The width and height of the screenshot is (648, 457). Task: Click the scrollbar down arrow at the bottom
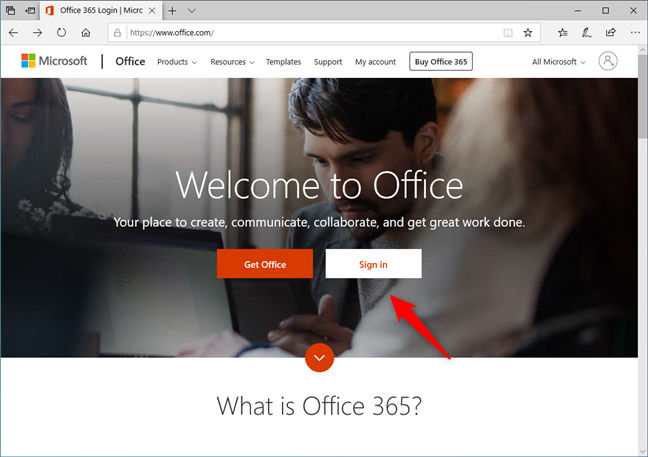click(x=643, y=452)
